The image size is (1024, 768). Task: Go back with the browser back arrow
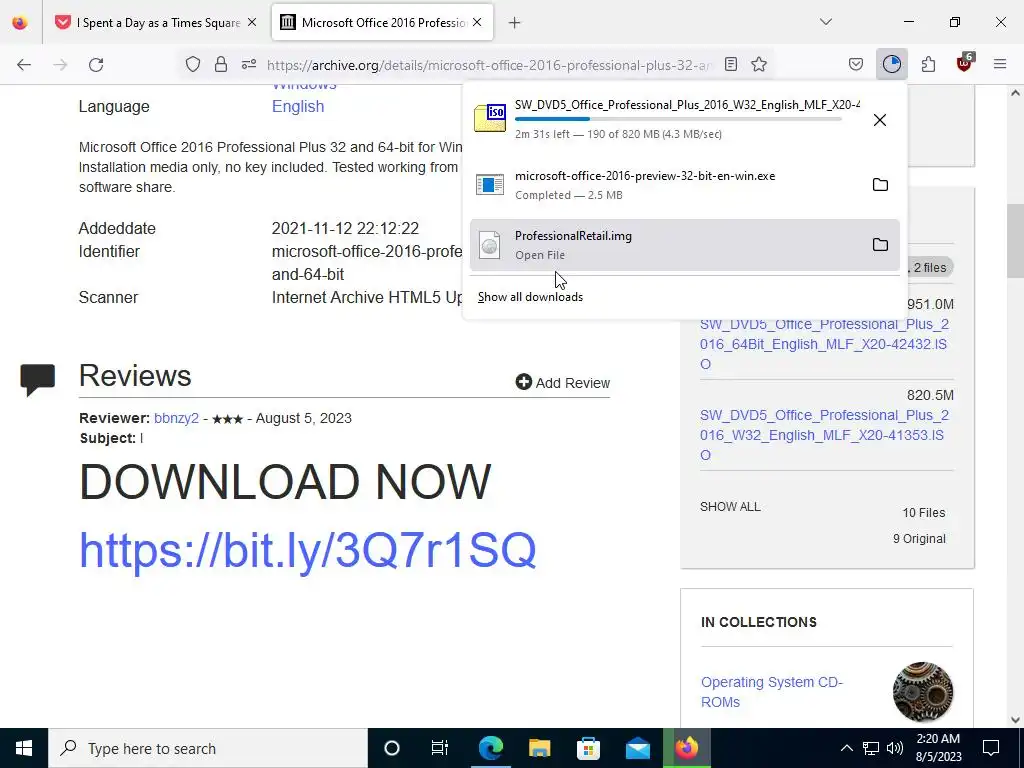click(x=24, y=65)
